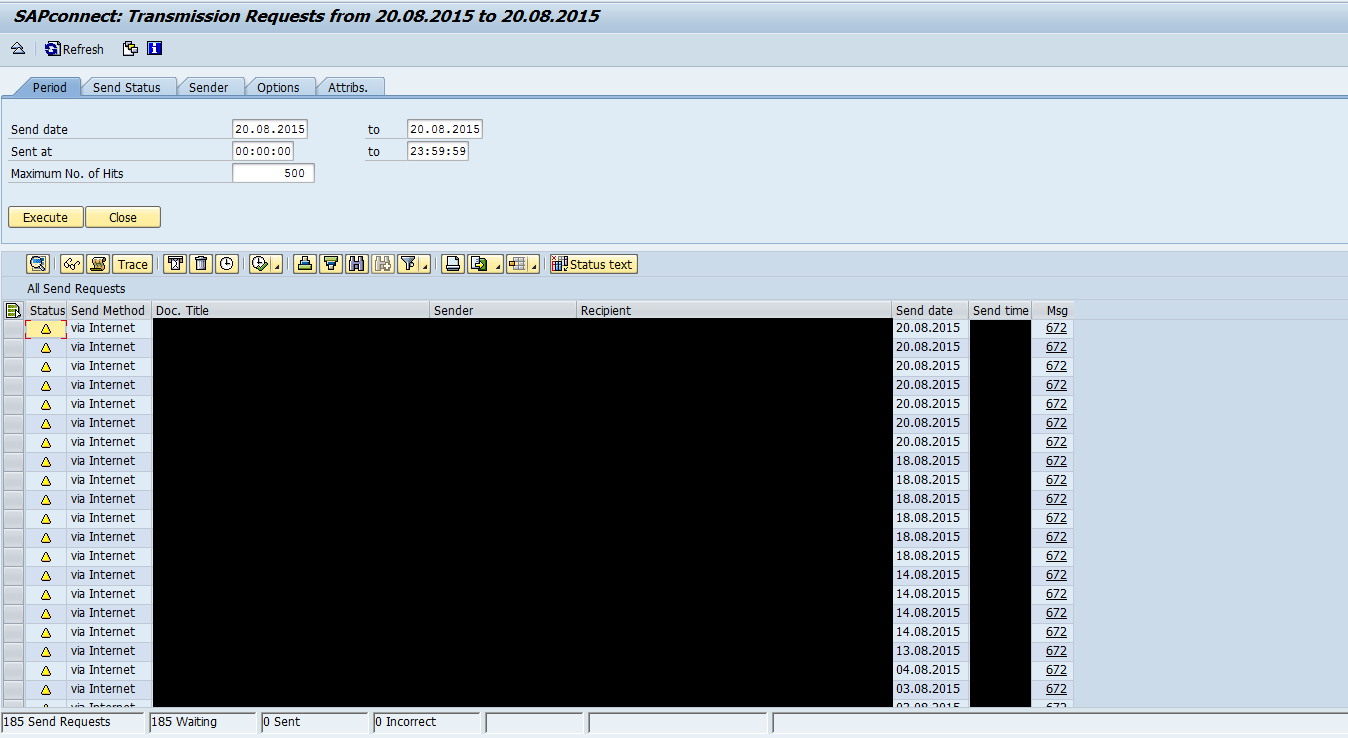
Task: Open Details with the magnifier icon
Action: [x=38, y=264]
